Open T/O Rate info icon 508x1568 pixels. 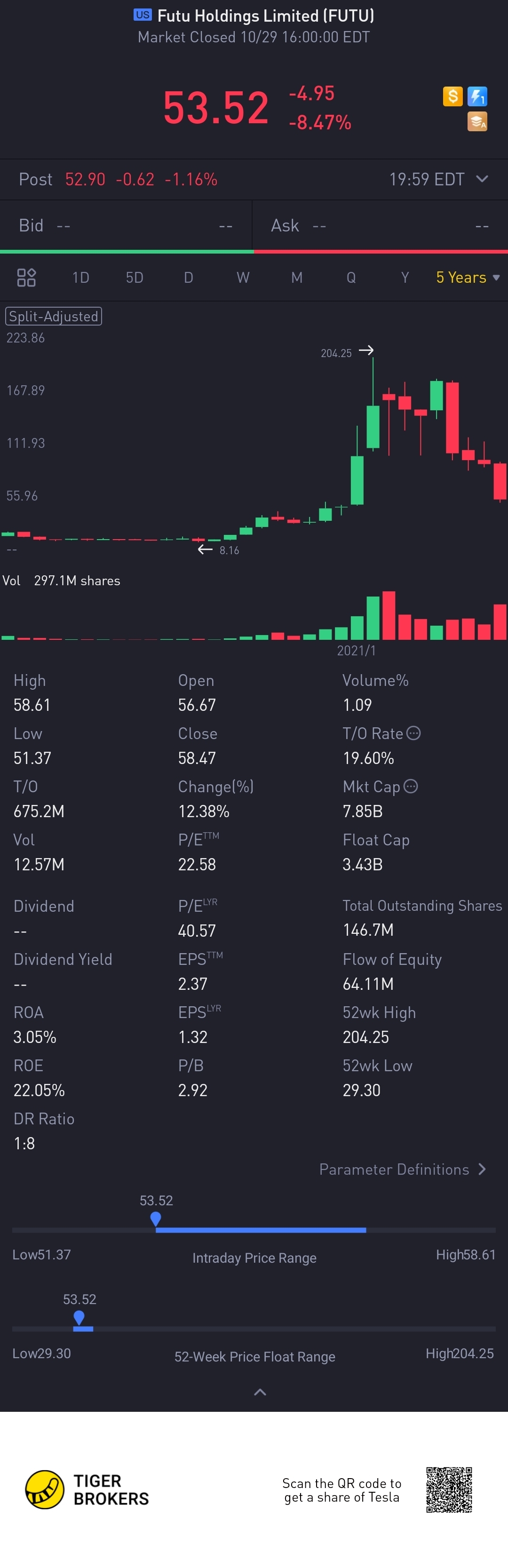click(x=414, y=733)
